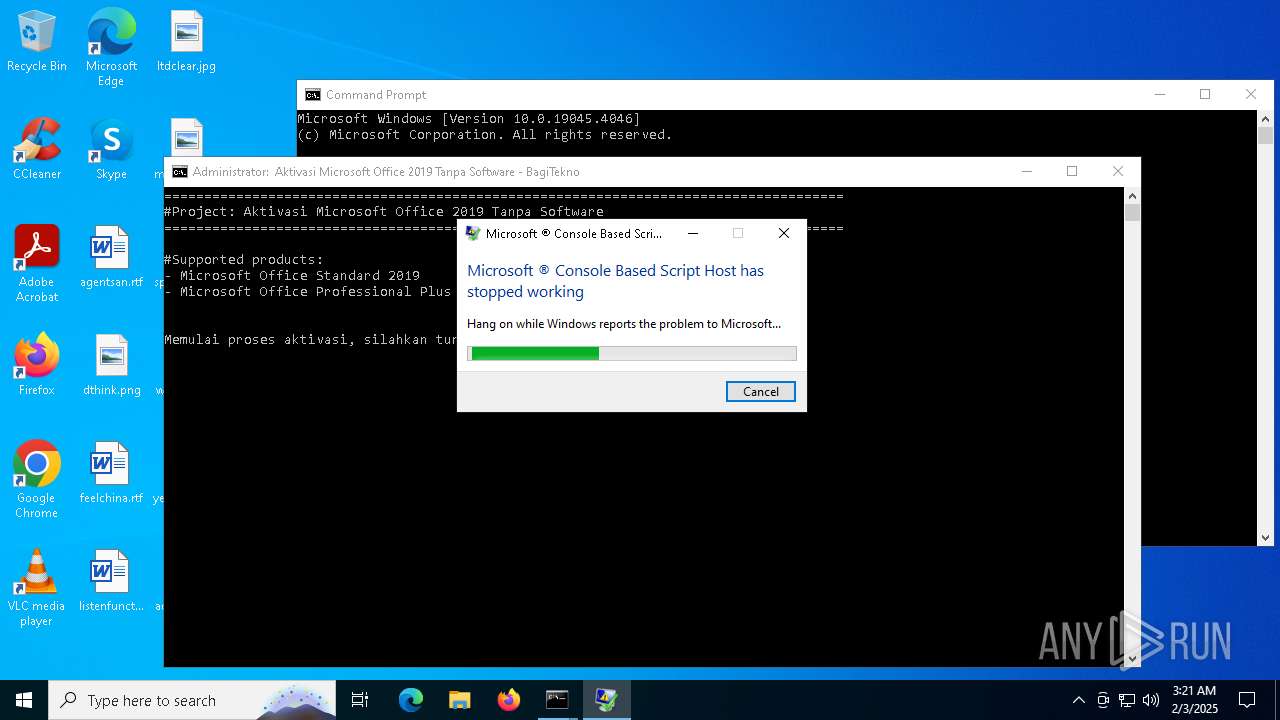Open the Command Prompt window system menu icon
The image size is (1280, 720).
pyautogui.click(x=313, y=95)
